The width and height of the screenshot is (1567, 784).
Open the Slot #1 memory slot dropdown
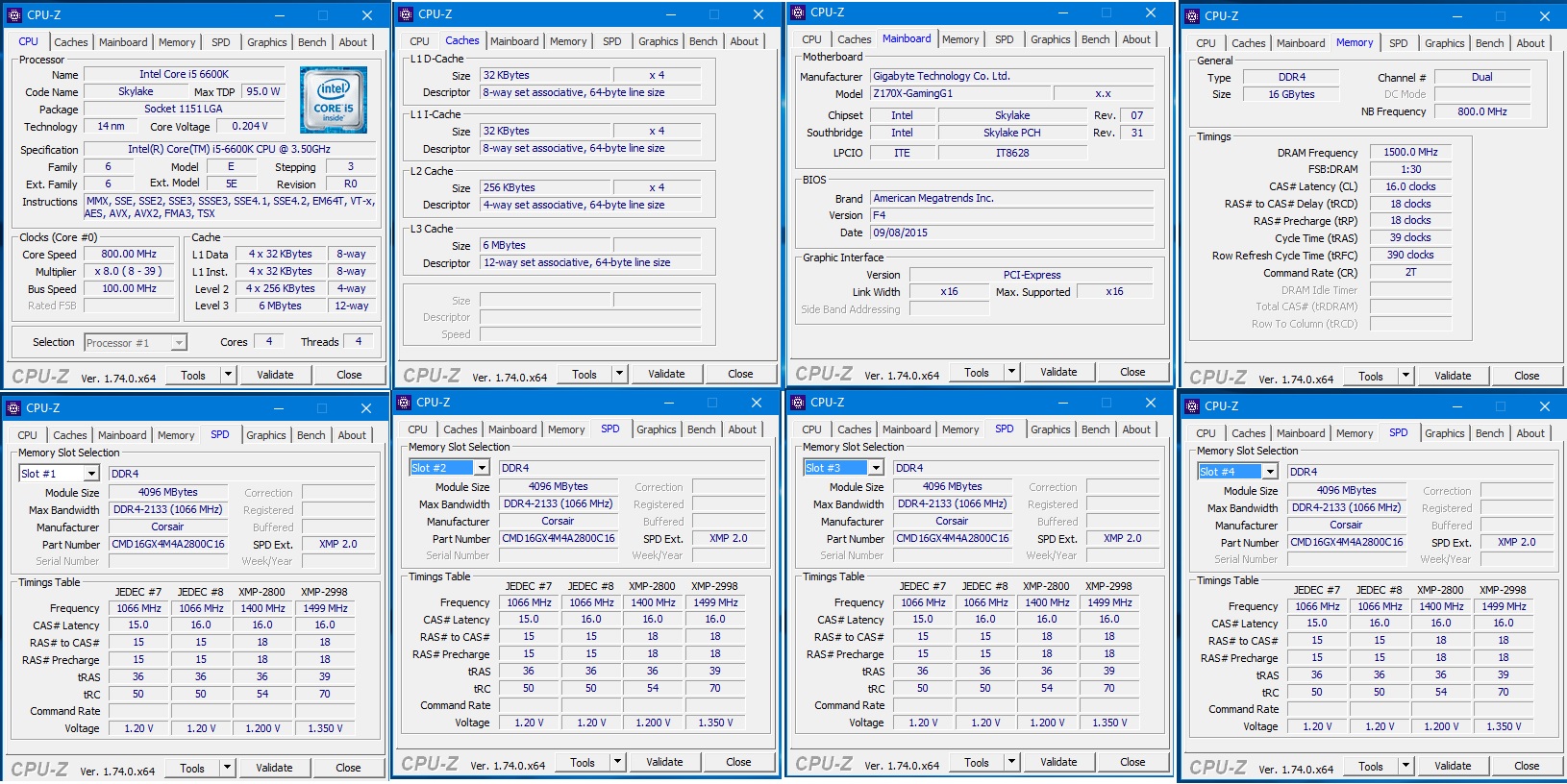pos(91,474)
